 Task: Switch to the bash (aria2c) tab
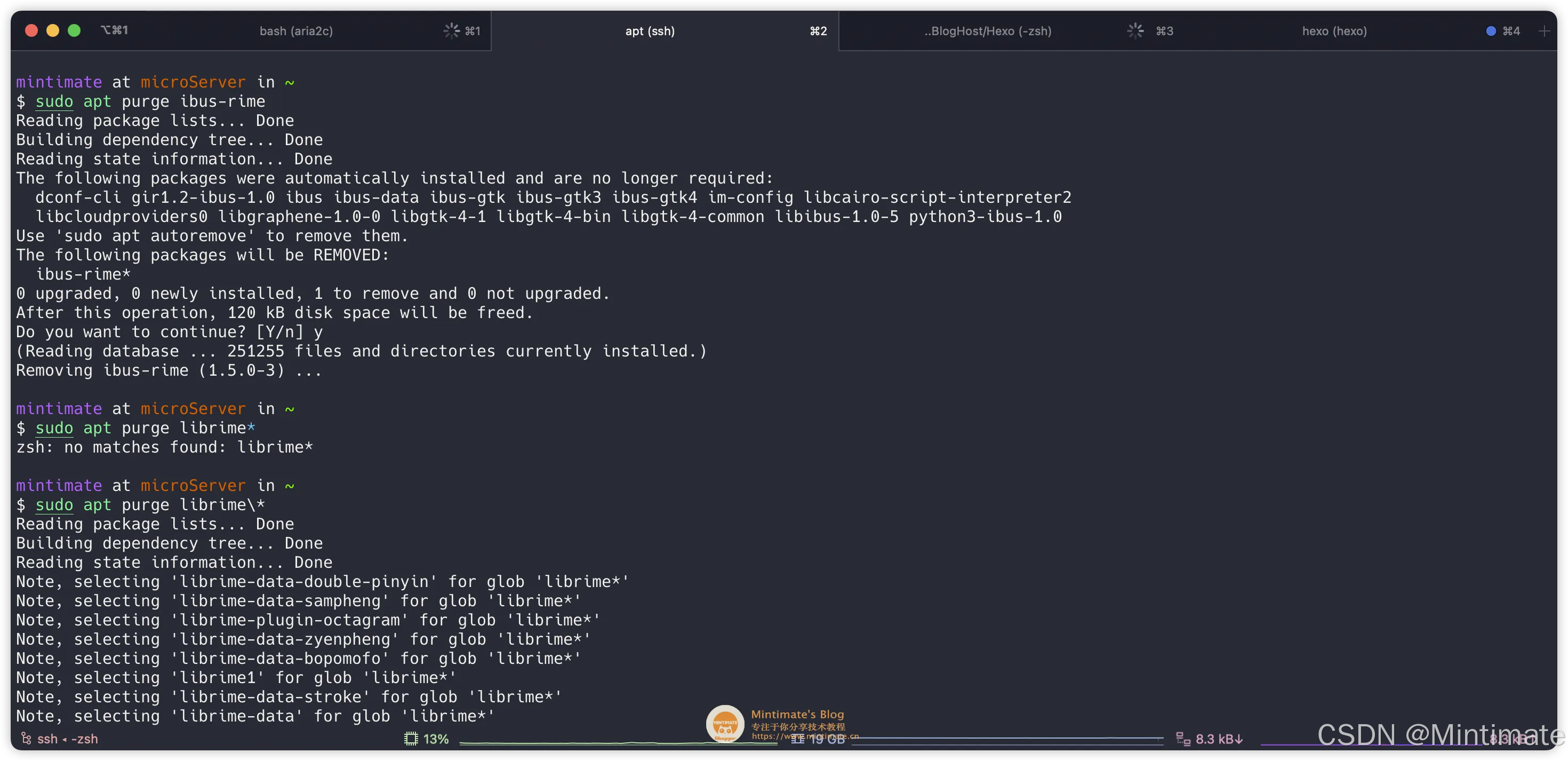click(x=296, y=31)
